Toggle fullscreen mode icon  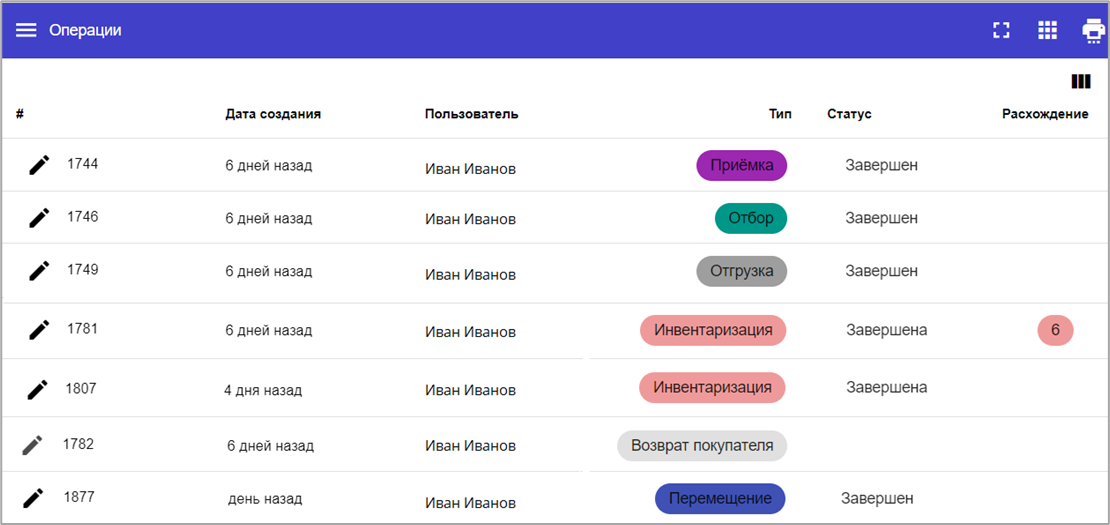click(1001, 30)
